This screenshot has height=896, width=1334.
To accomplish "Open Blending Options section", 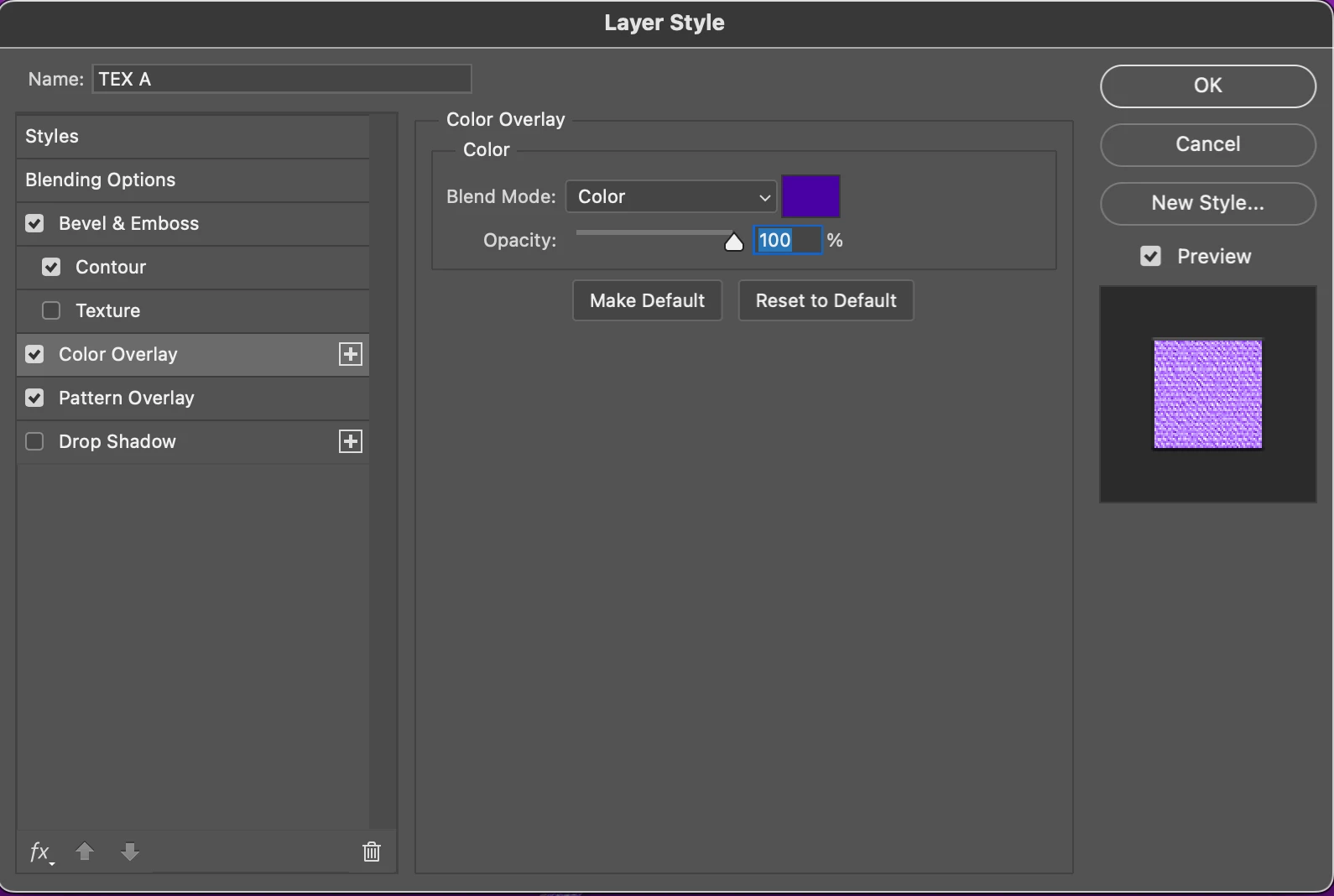I will click(192, 180).
